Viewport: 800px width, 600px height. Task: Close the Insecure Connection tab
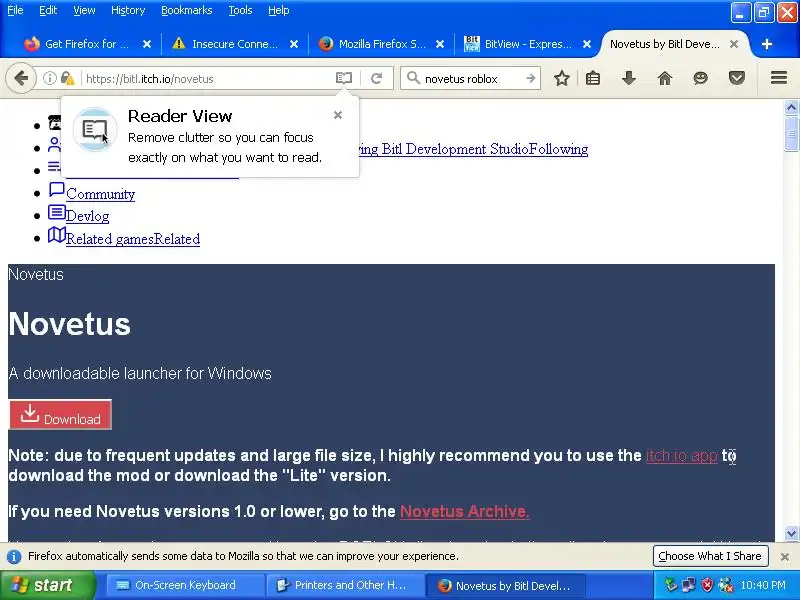(x=294, y=44)
